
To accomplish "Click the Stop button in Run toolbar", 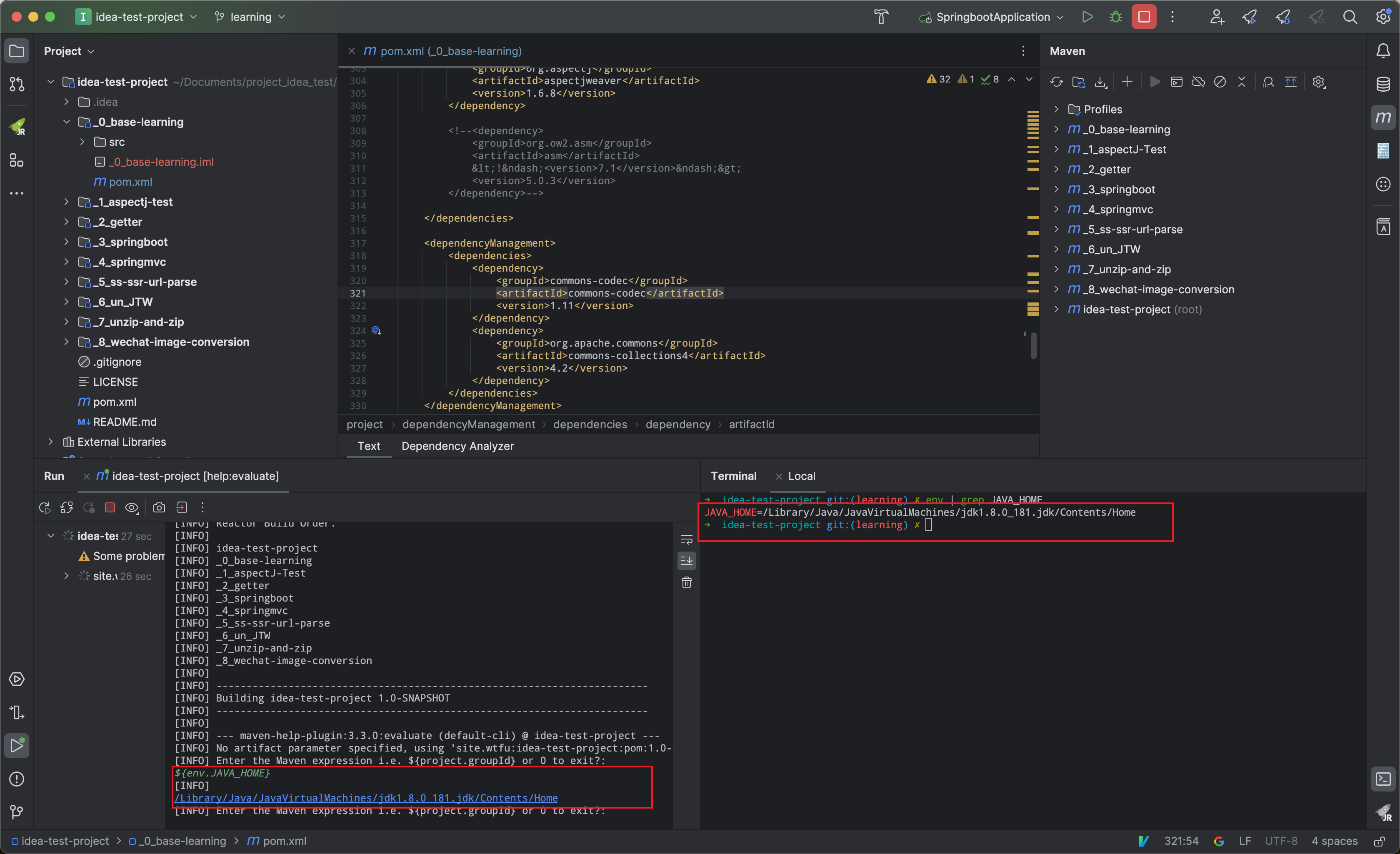I will click(x=110, y=507).
